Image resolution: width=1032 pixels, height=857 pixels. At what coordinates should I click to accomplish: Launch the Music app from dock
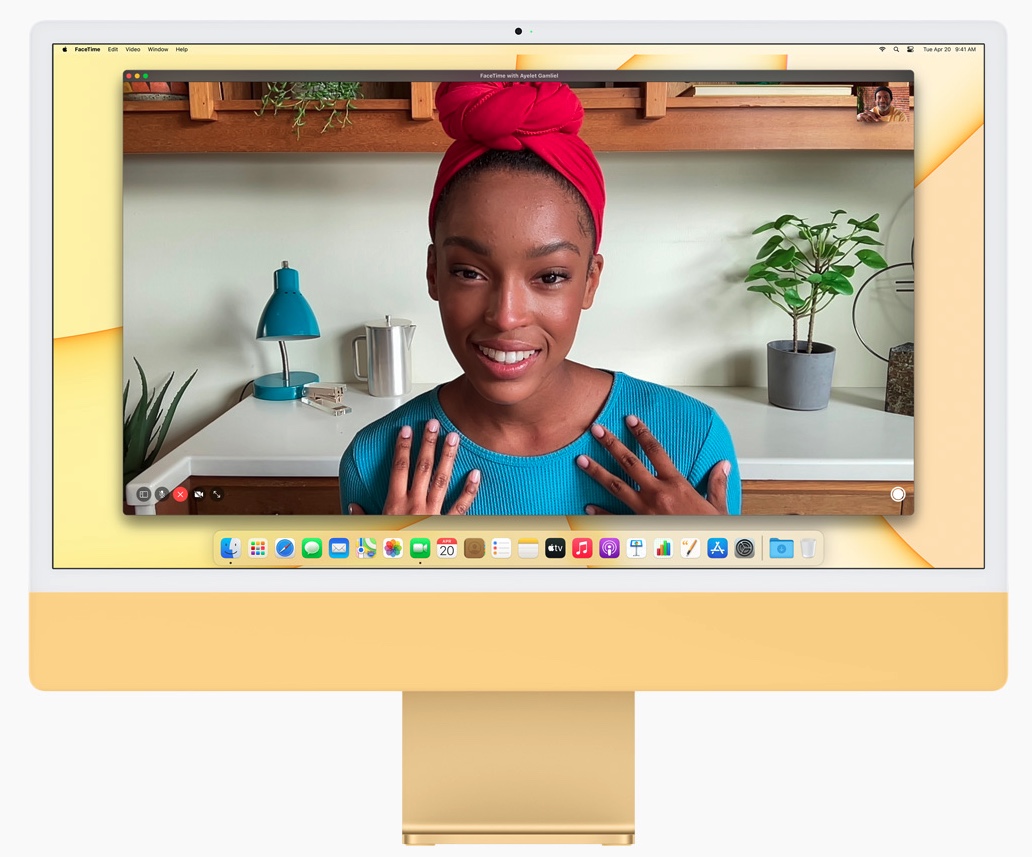click(x=582, y=548)
